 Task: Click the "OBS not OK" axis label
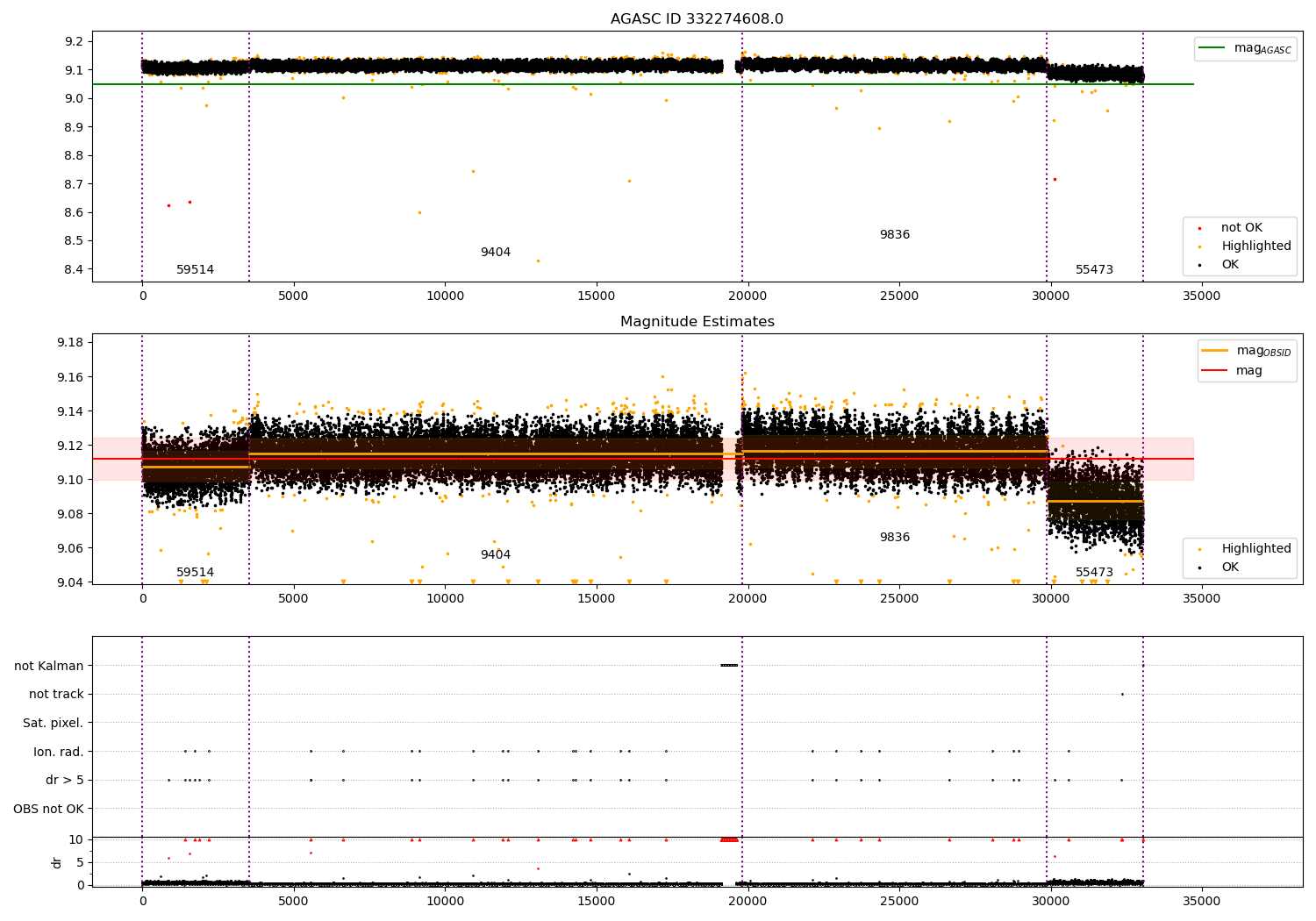48,809
